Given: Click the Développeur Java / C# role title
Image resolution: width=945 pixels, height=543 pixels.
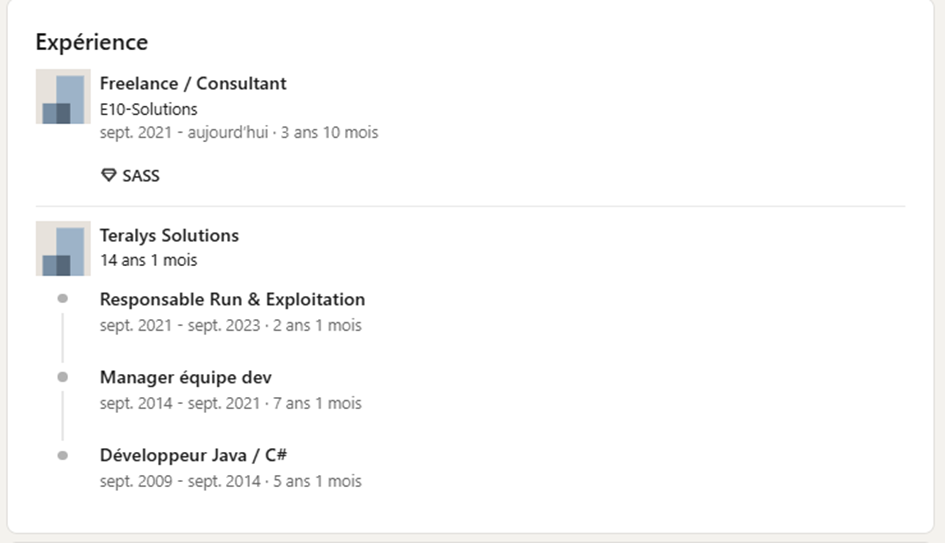Looking at the screenshot, I should pyautogui.click(x=194, y=455).
